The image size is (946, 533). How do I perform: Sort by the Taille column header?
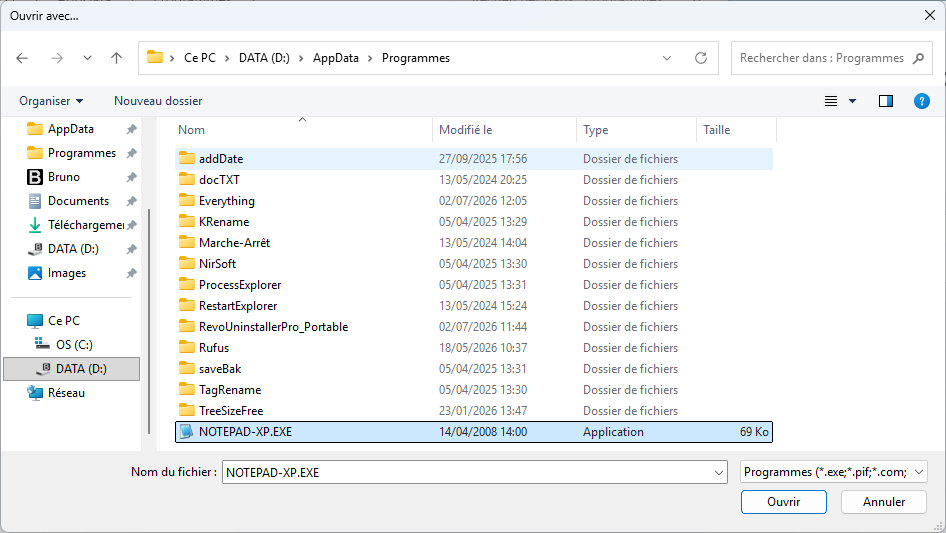(717, 130)
